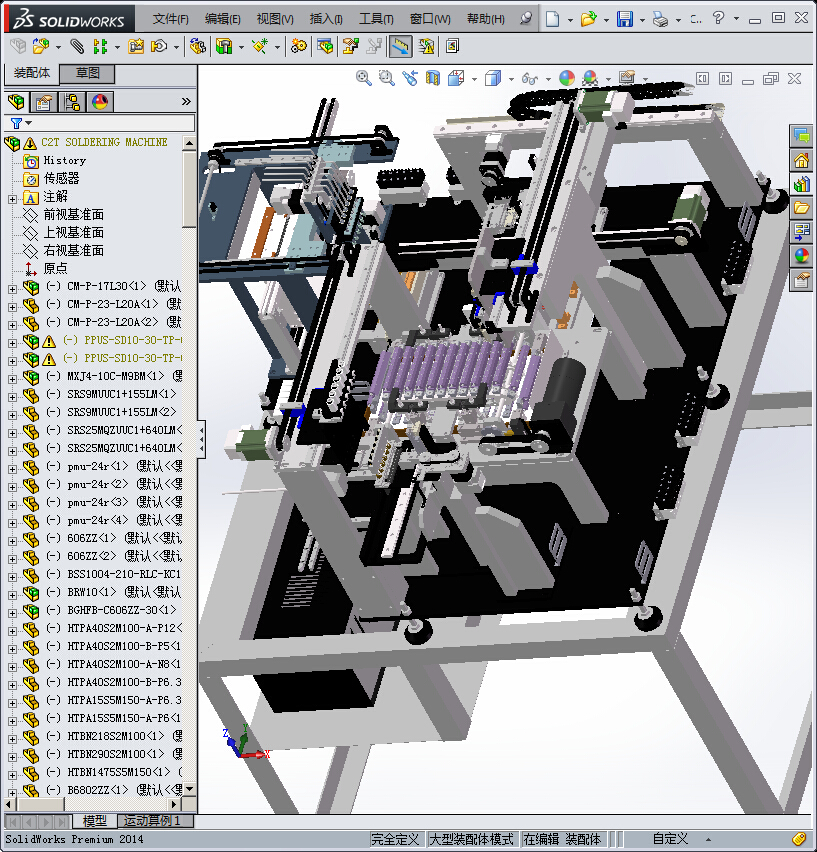Image resolution: width=817 pixels, height=852 pixels.
Task: Open the 窗口(W) menu
Action: pyautogui.click(x=430, y=19)
